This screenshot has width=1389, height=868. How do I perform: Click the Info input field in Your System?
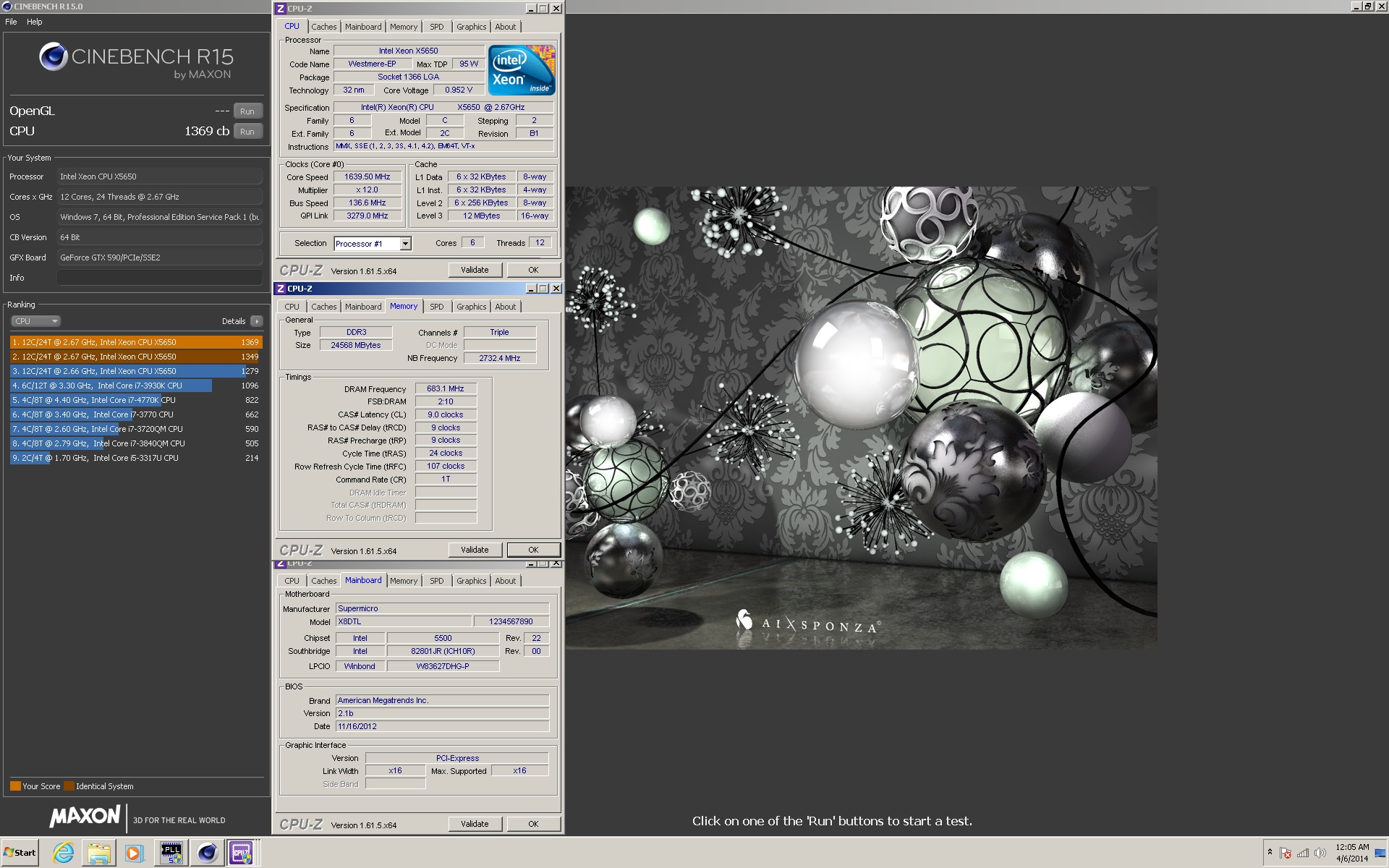click(160, 278)
